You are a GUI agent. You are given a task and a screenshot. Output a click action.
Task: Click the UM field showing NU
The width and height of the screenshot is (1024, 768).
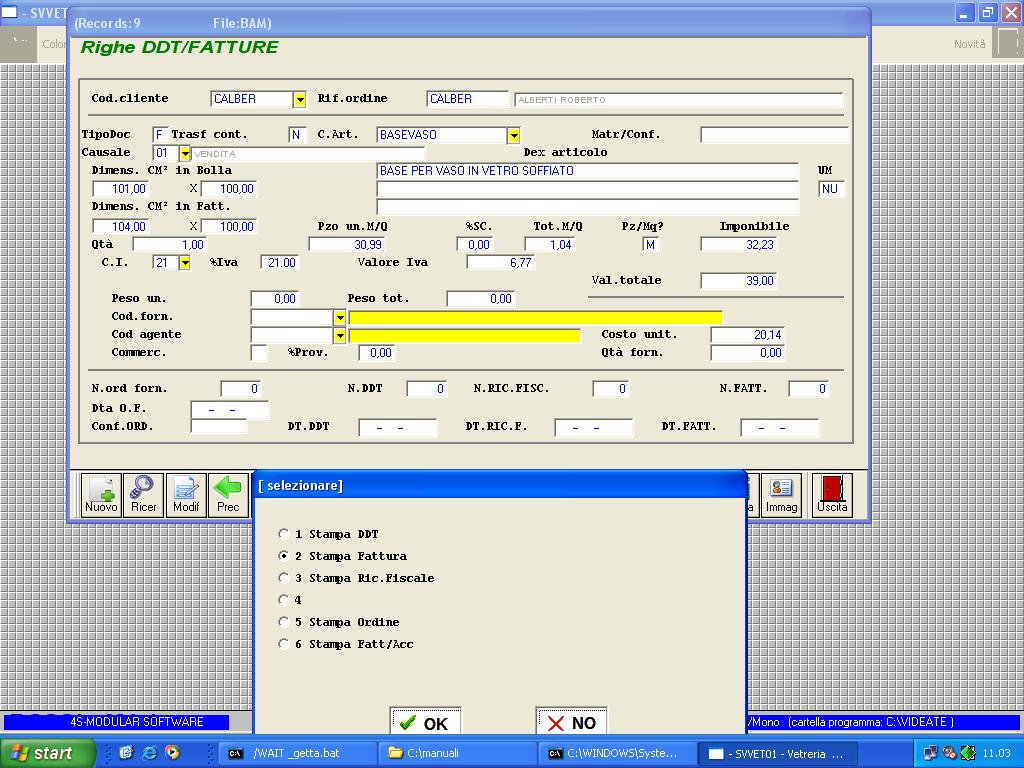pyautogui.click(x=831, y=189)
